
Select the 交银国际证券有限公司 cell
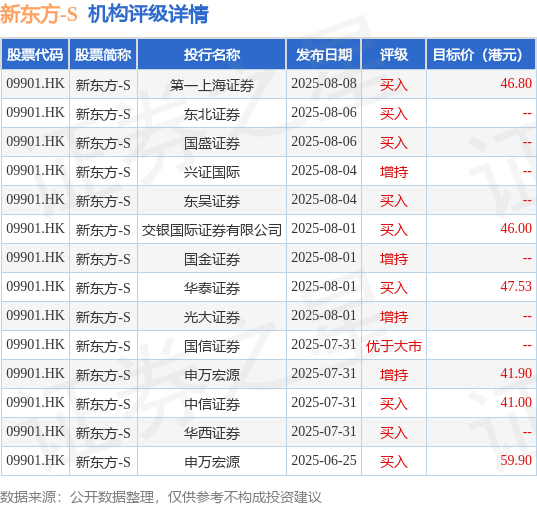tap(212, 230)
